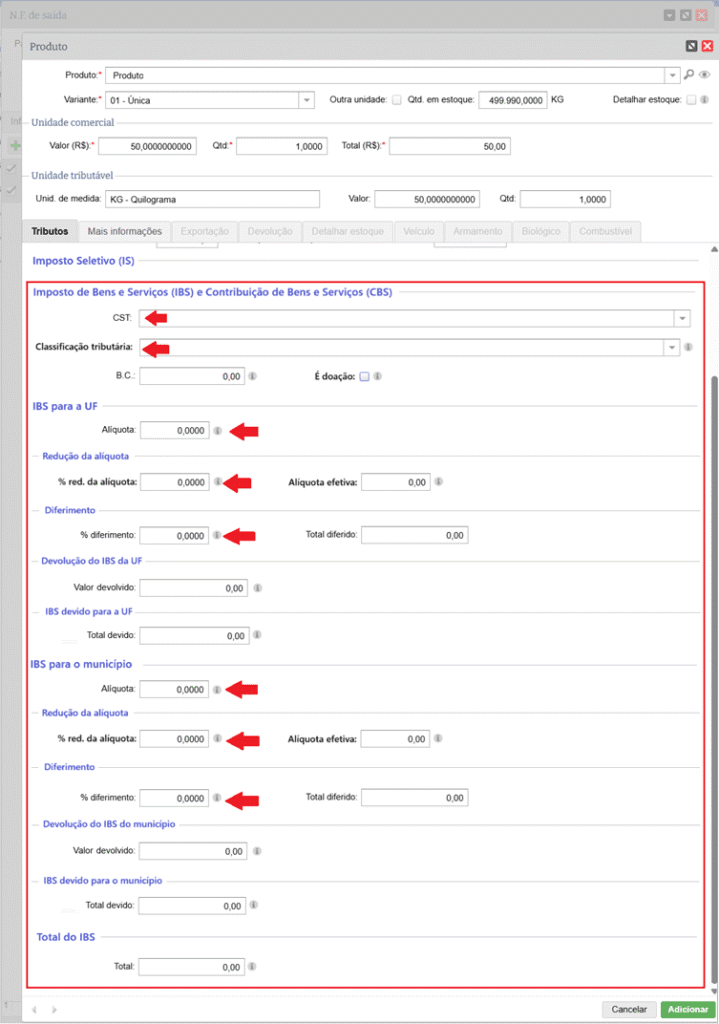This screenshot has width=719, height=1024.
Task: Expand the Classificação tributária dropdown
Action: 673,348
